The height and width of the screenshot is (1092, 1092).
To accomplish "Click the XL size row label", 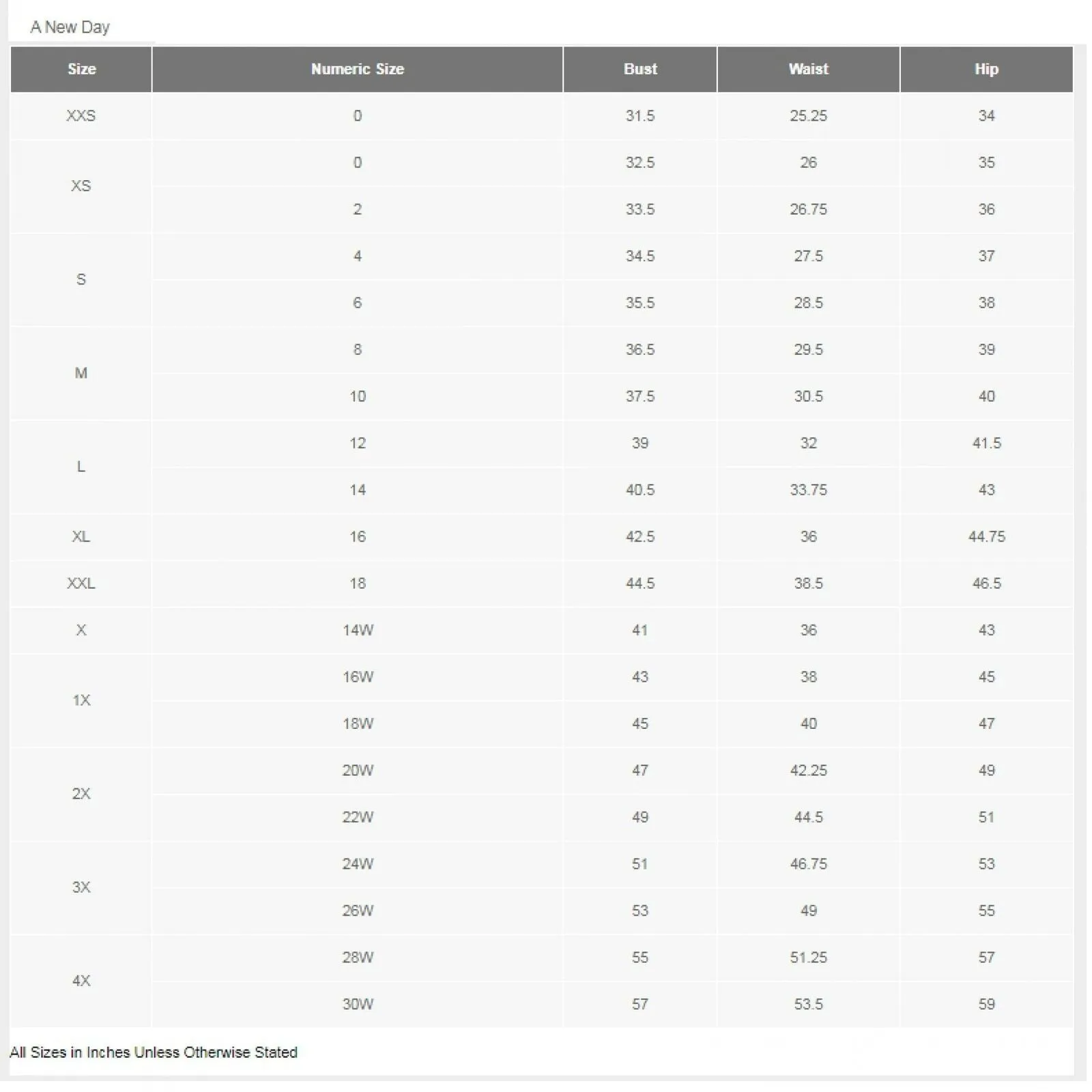I will point(81,536).
